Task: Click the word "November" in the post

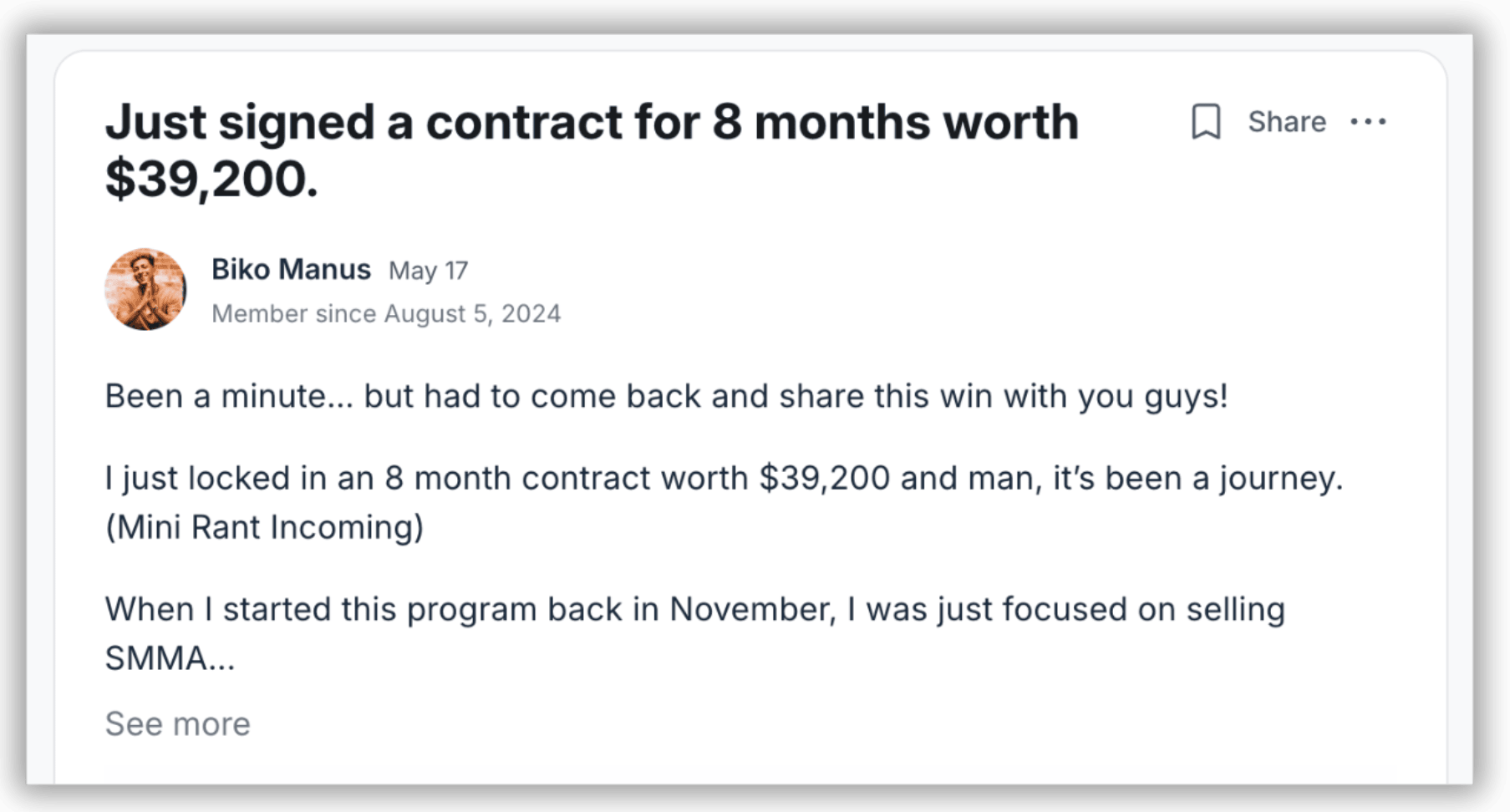Action: [752, 609]
